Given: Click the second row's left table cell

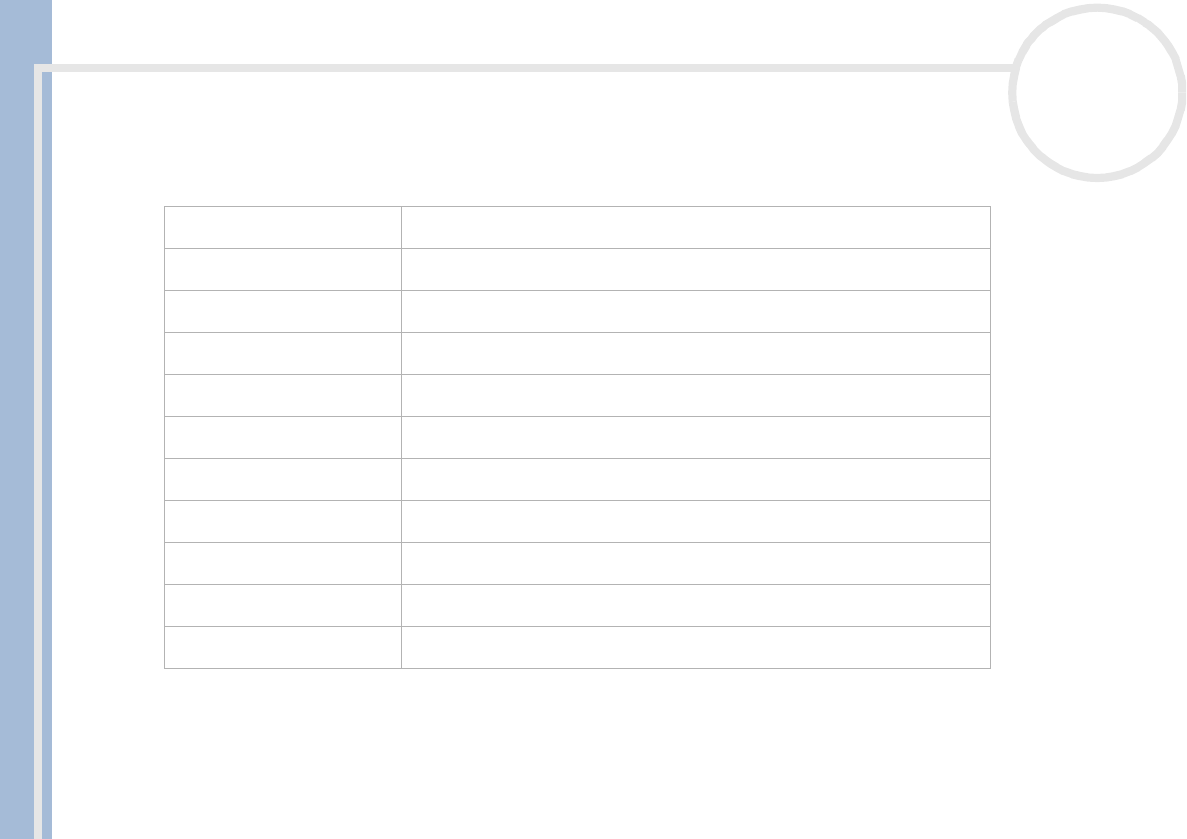Looking at the screenshot, I should (282, 269).
